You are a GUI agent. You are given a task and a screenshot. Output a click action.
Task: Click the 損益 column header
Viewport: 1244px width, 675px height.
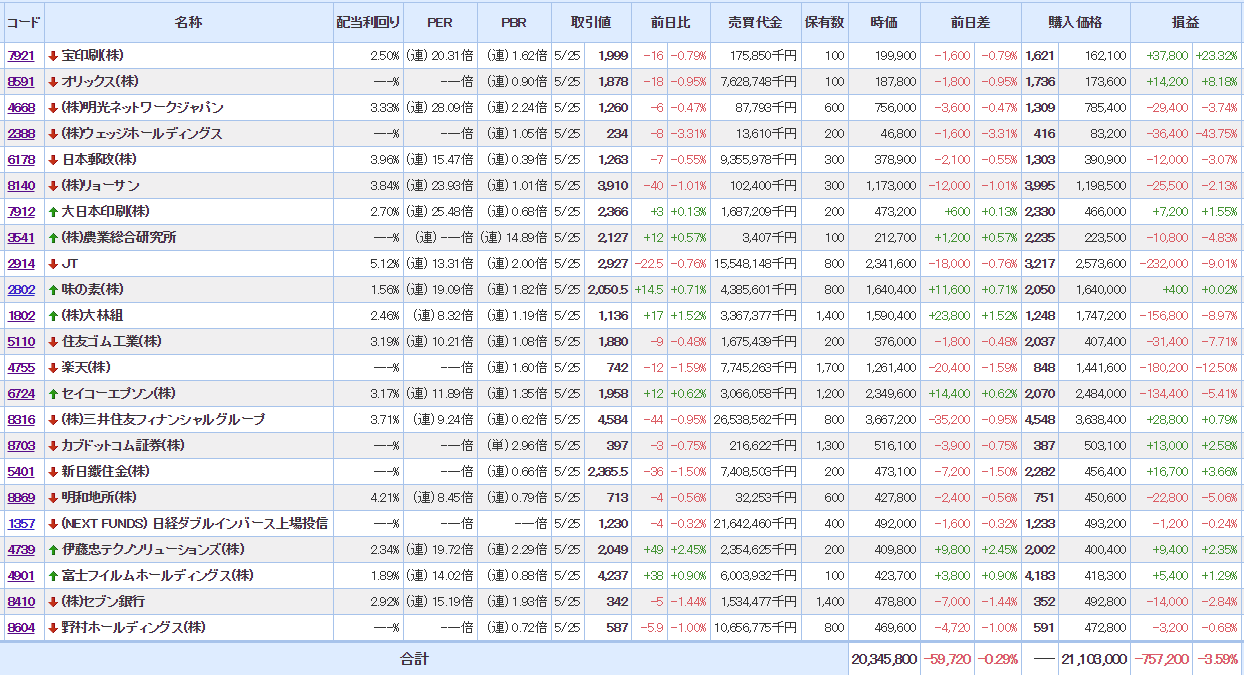tap(1185, 22)
